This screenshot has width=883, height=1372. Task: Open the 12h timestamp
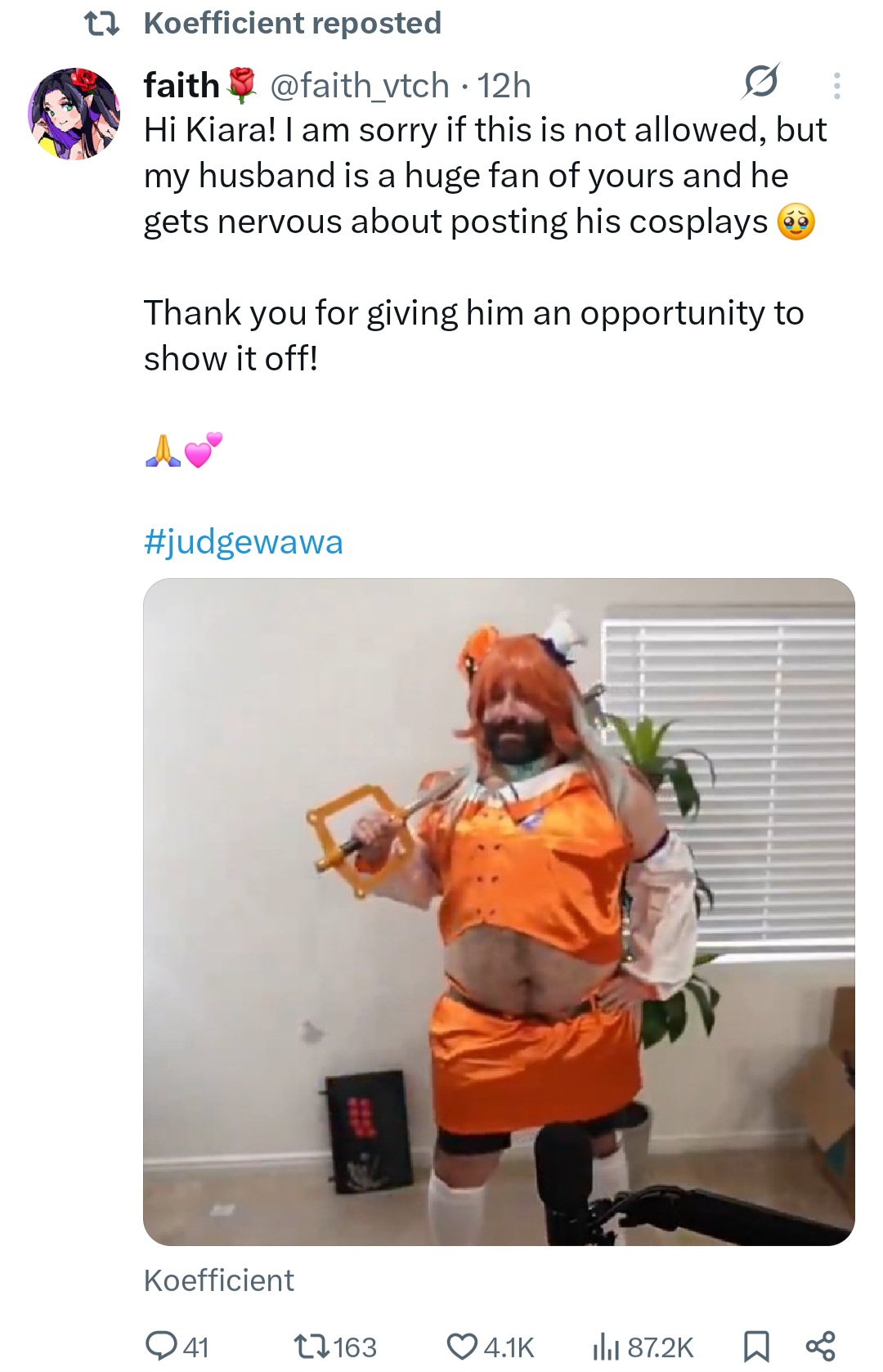[x=504, y=85]
